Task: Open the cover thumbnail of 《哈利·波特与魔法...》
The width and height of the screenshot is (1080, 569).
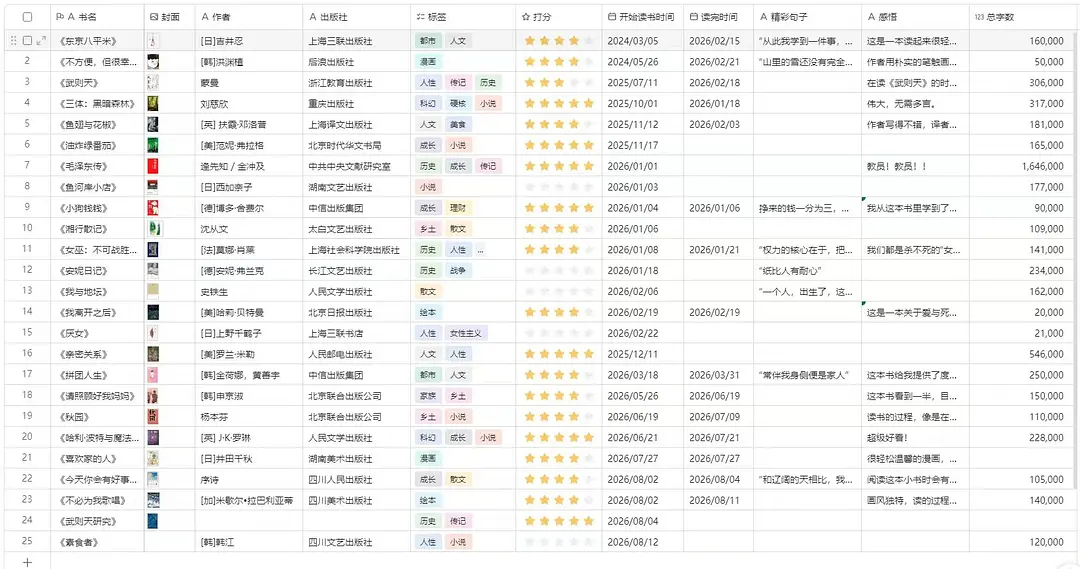Action: pos(153,437)
